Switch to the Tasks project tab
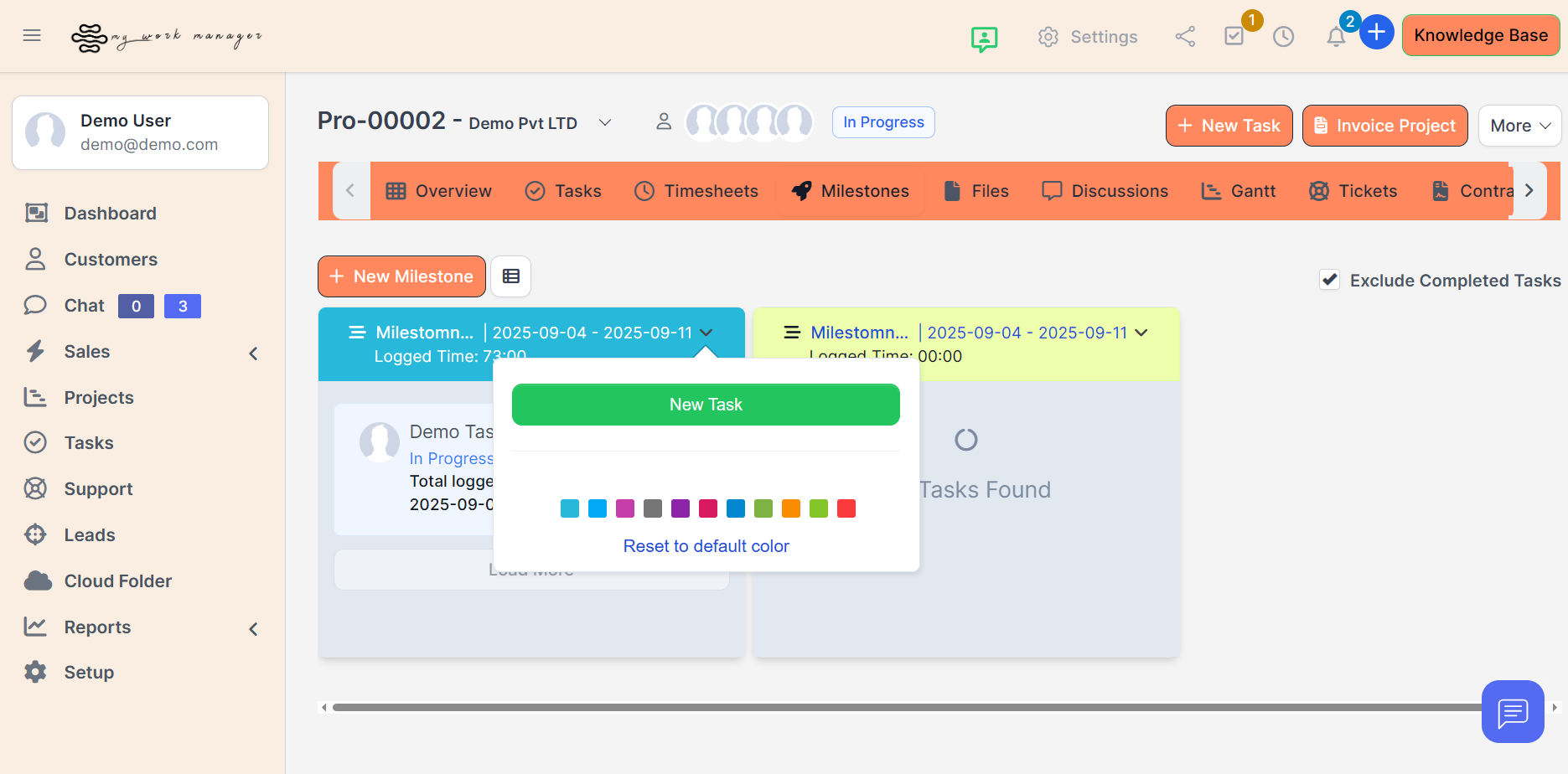Viewport: 1568px width, 774px height. tap(563, 191)
